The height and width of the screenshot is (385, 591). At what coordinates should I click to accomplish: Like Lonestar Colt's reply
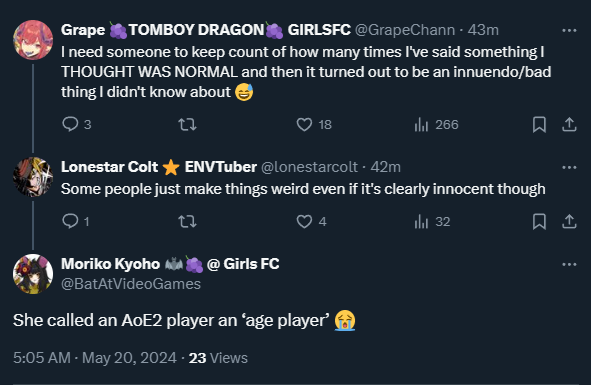[304, 221]
